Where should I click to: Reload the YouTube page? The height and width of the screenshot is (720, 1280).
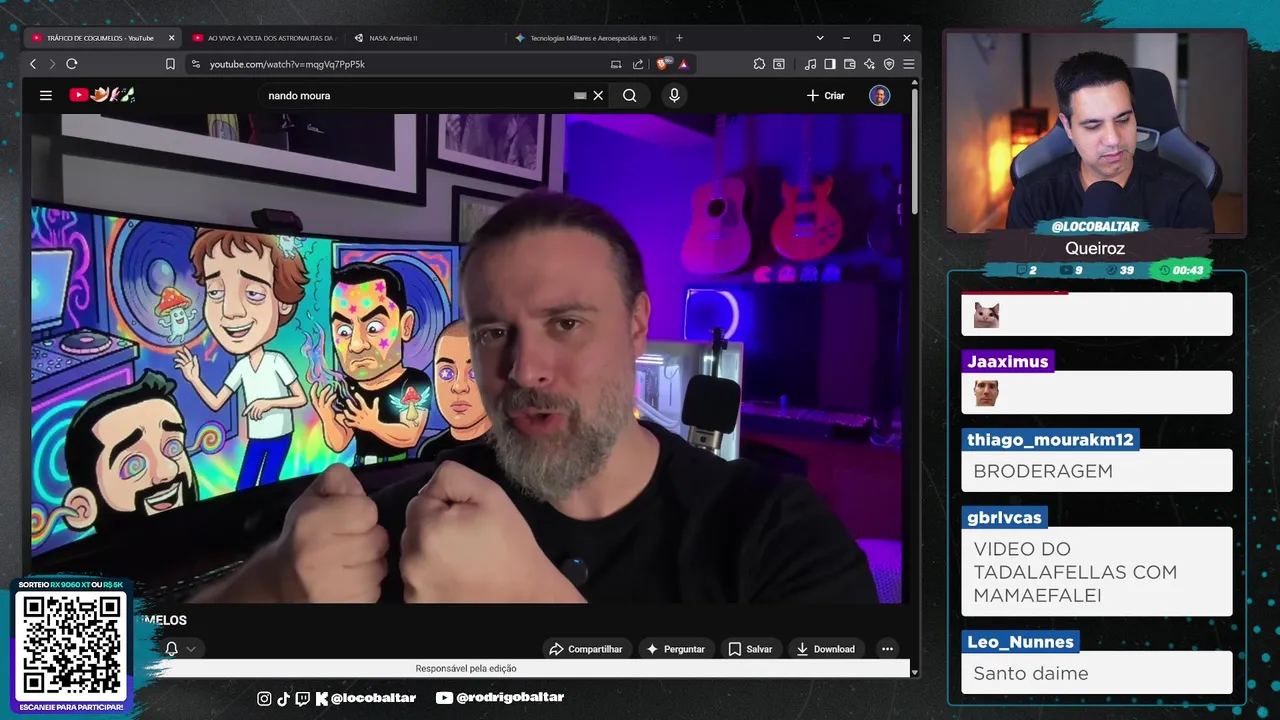click(72, 64)
